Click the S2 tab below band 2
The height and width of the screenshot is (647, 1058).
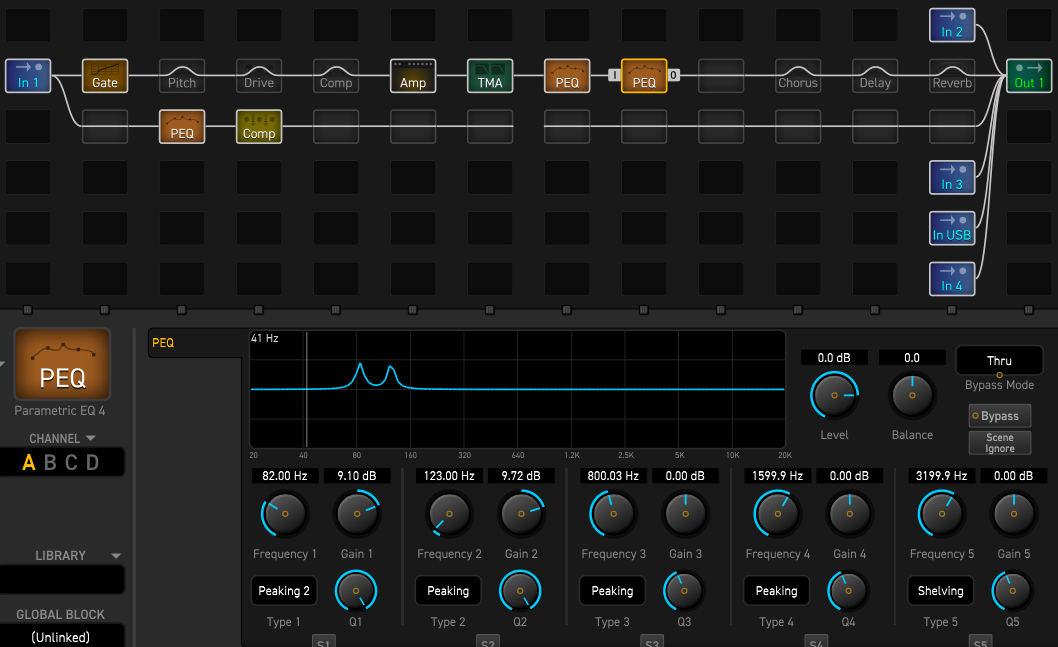[x=488, y=642]
